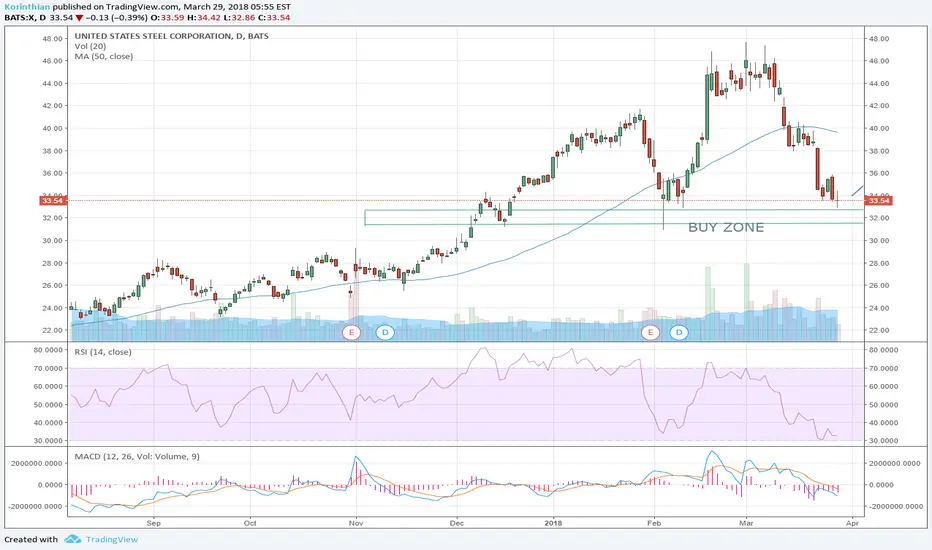Click the Sep label on time axis
This screenshot has height=550, width=932.
(x=153, y=523)
